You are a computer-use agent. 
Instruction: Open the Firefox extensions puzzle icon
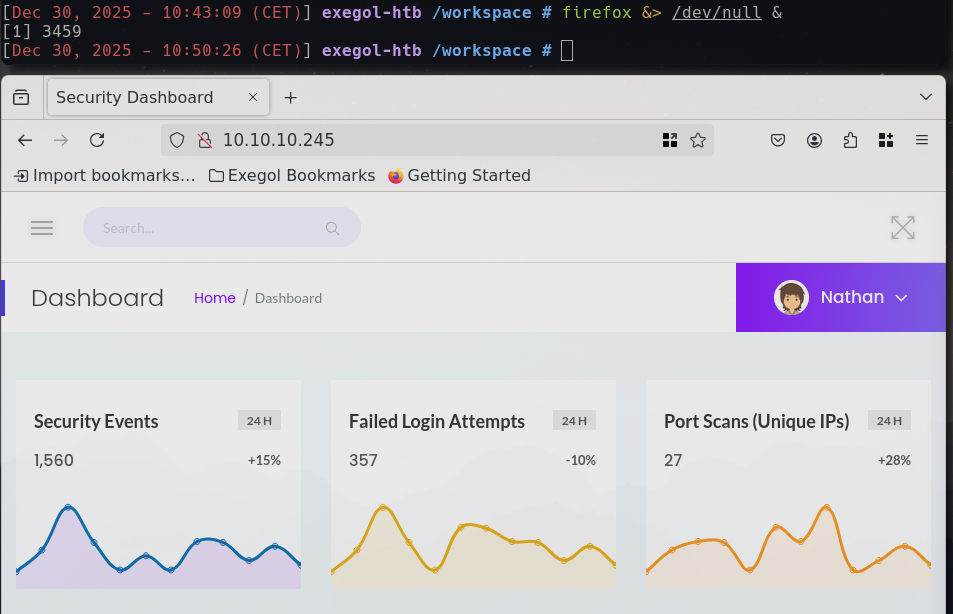tap(850, 140)
